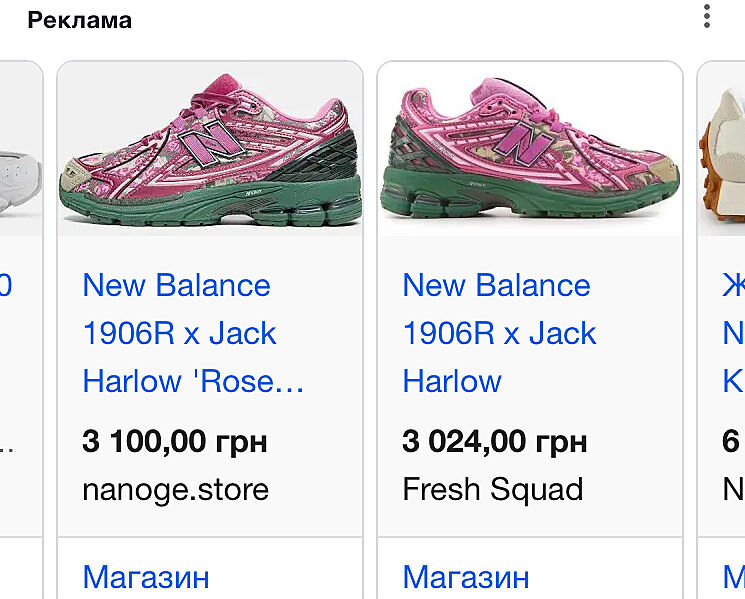Open the three-dot ad options menu
Image resolution: width=745 pixels, height=599 pixels.
[x=707, y=17]
